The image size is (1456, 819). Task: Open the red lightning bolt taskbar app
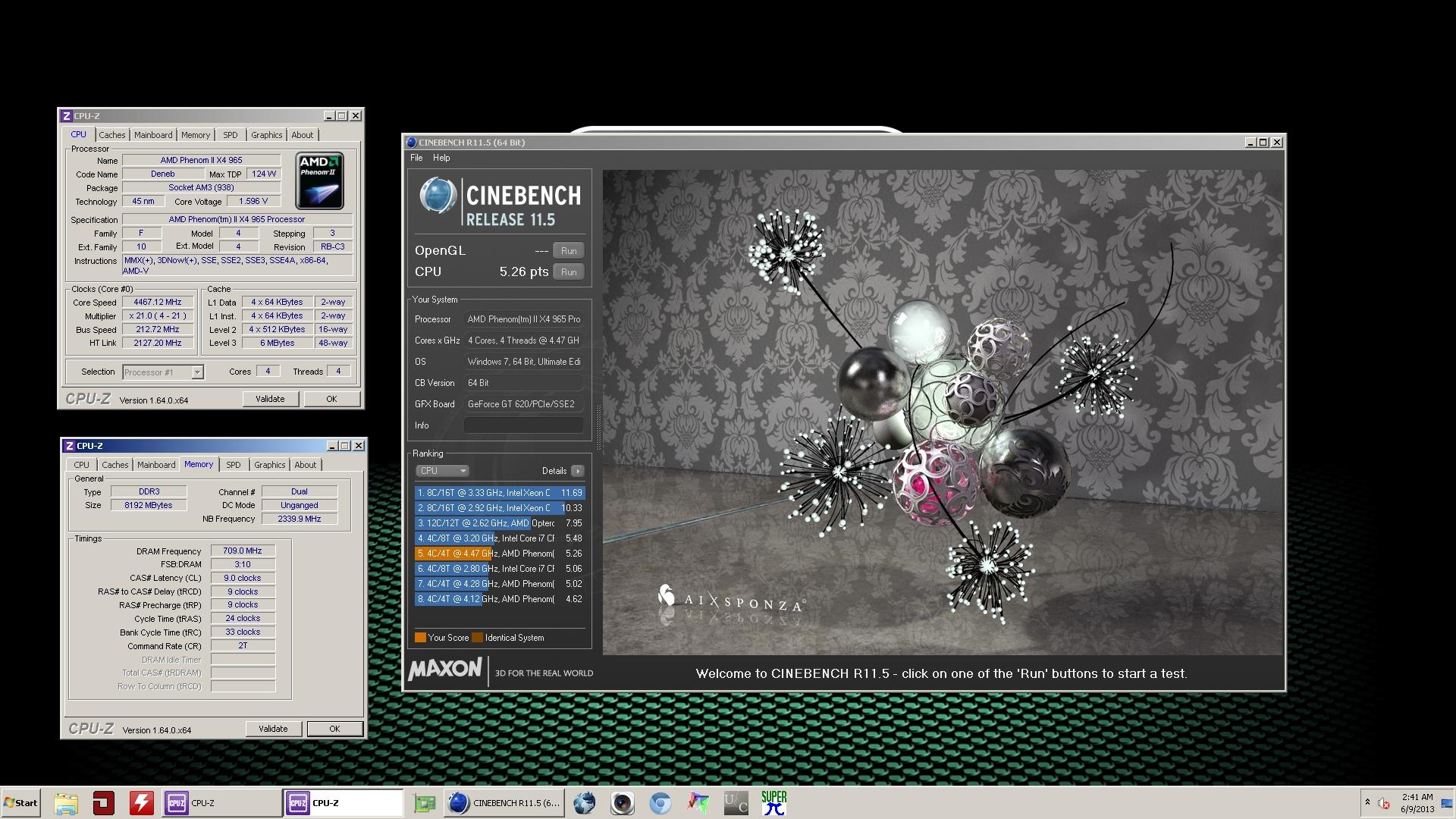click(x=142, y=803)
